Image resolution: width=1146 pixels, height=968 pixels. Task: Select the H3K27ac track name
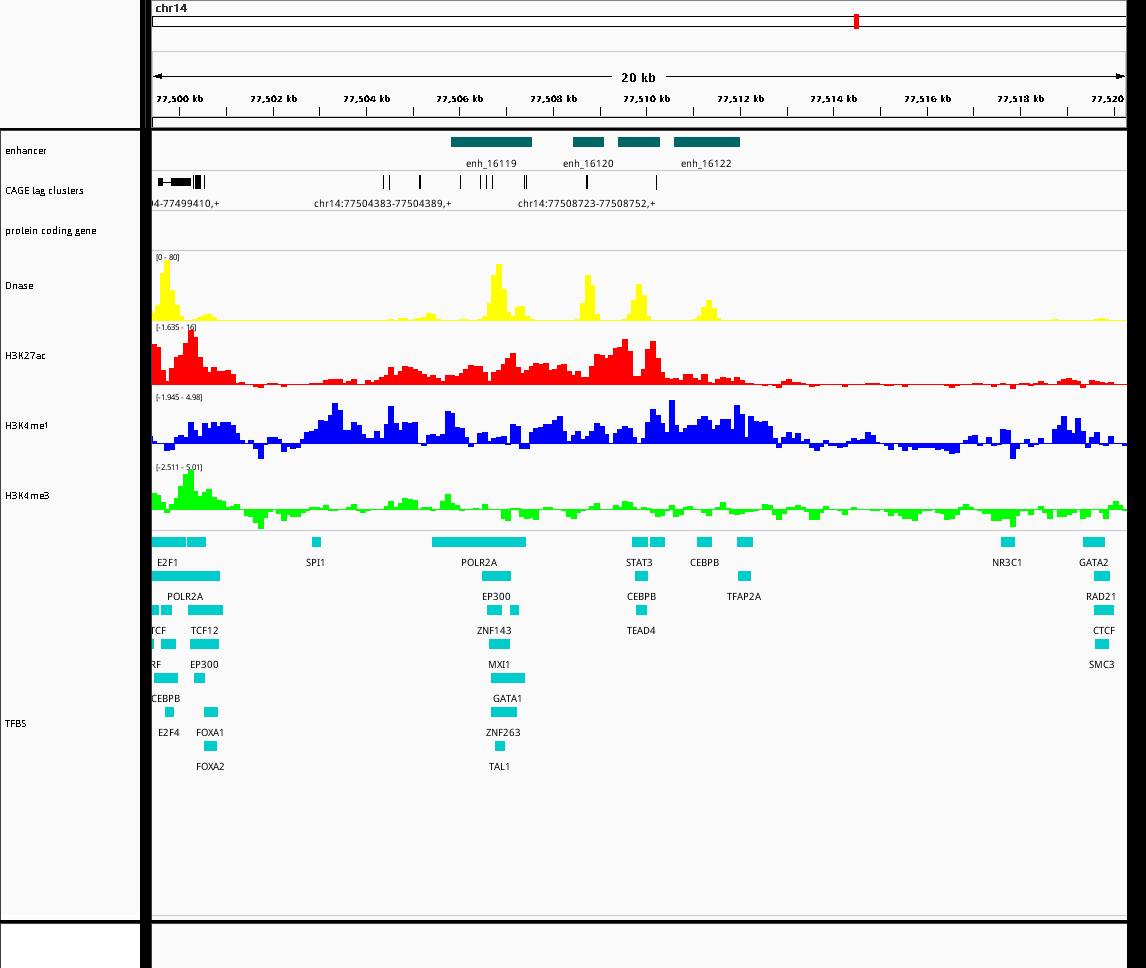click(x=25, y=356)
